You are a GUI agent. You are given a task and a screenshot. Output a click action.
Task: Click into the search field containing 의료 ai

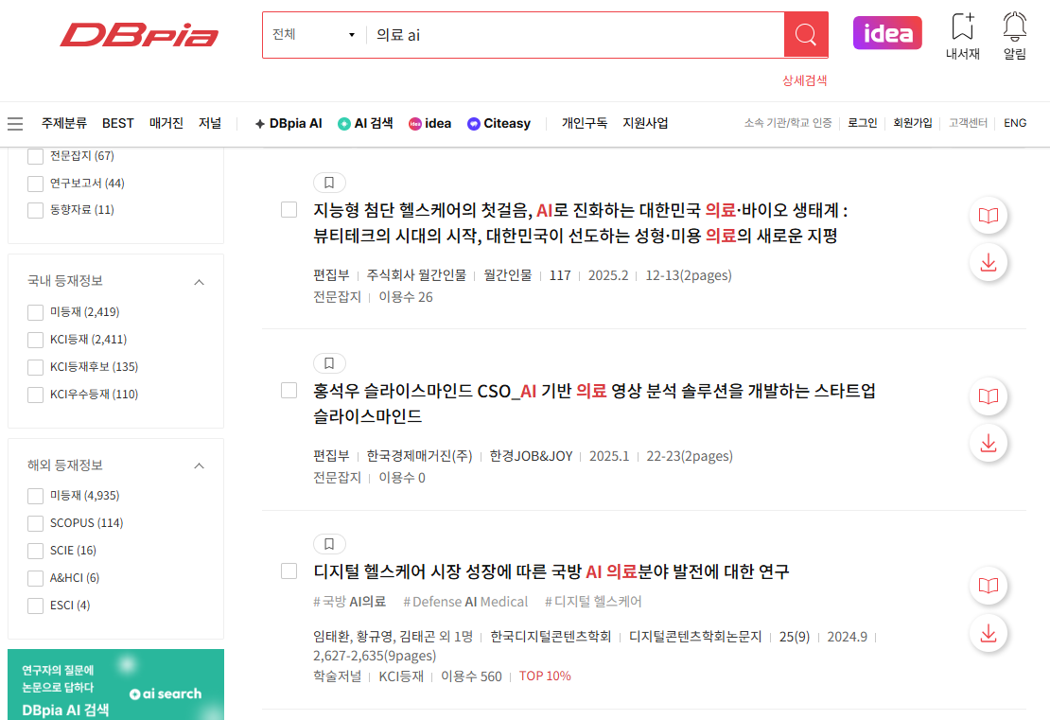pyautogui.click(x=576, y=35)
